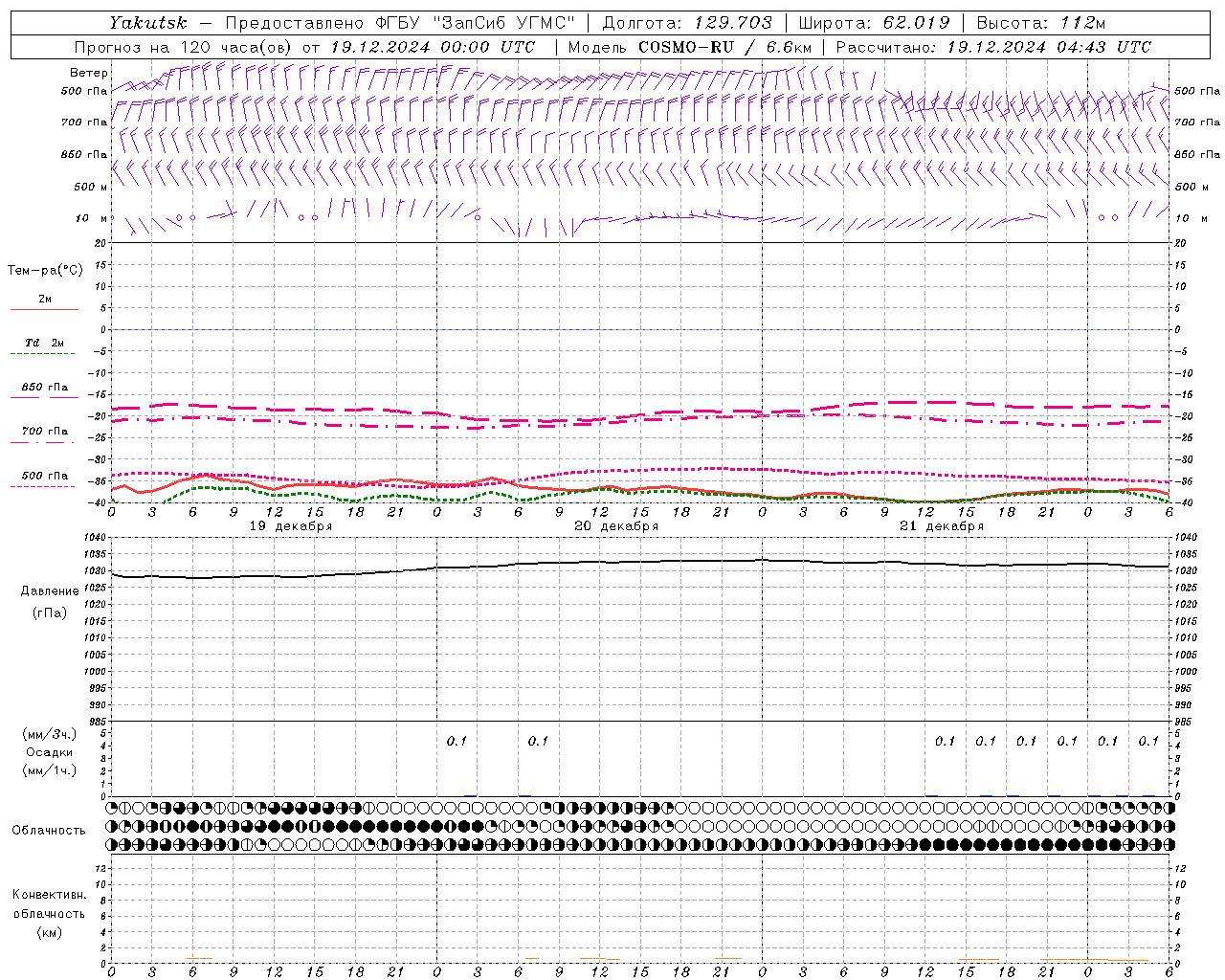Click the "-40" tick on right temperature axis
The width and height of the screenshot is (1225, 980).
(1184, 503)
